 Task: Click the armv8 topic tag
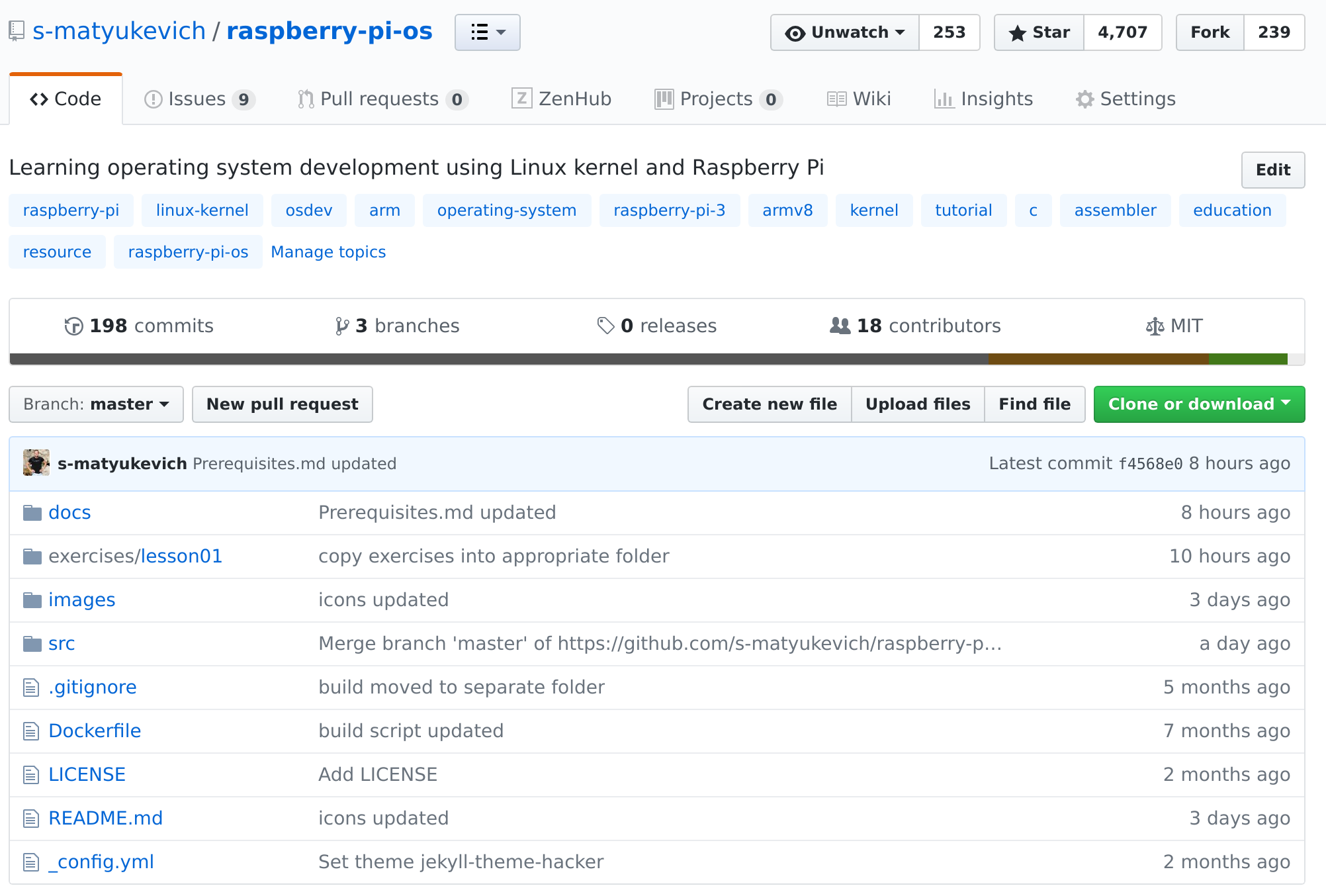(x=787, y=210)
